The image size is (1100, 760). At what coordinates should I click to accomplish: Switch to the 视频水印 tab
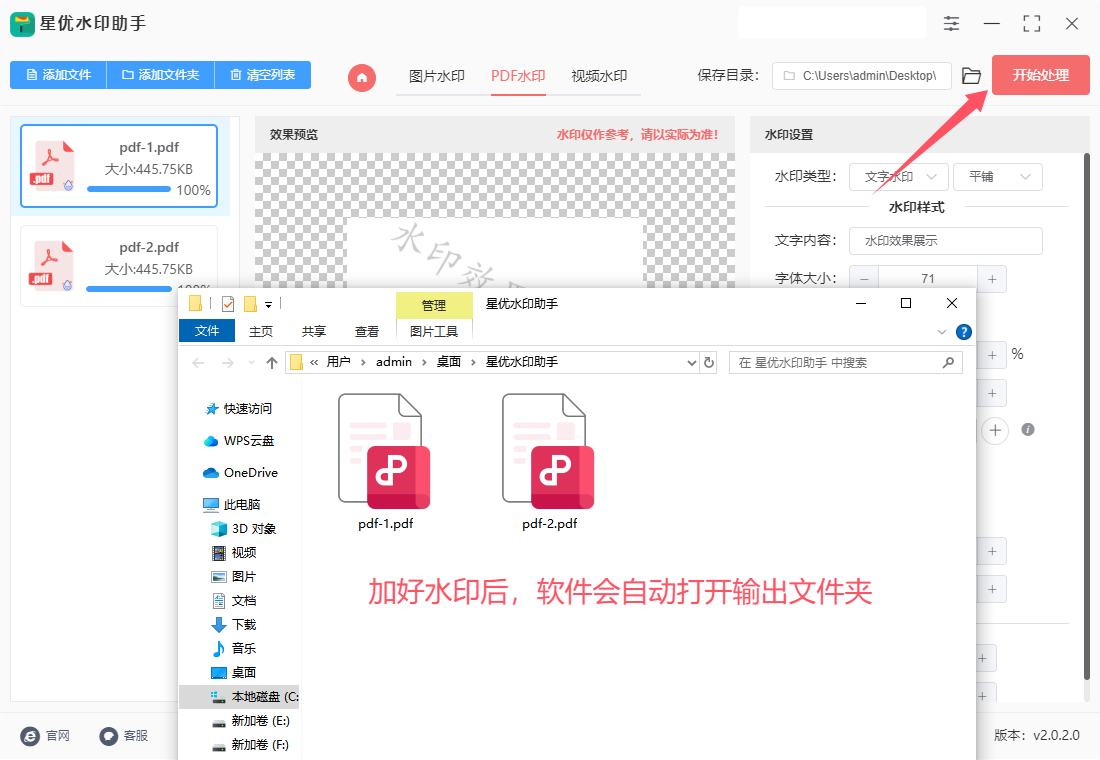click(x=599, y=76)
